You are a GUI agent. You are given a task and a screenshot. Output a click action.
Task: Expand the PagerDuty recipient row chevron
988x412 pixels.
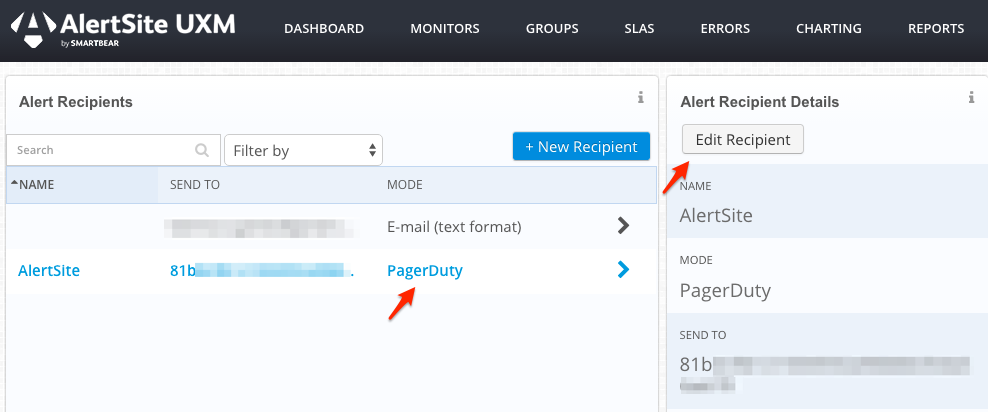click(x=623, y=269)
